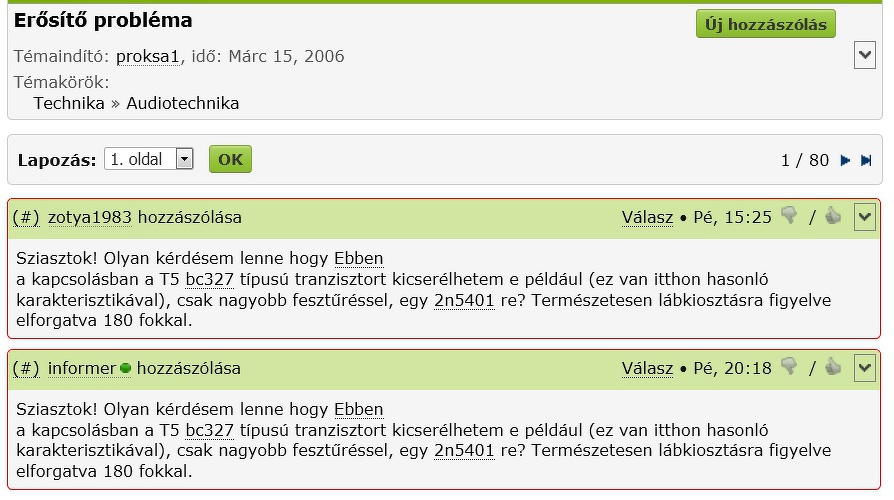This screenshot has height=500, width=894.
Task: Thumbs up zotya1983's post
Action: coord(833,216)
